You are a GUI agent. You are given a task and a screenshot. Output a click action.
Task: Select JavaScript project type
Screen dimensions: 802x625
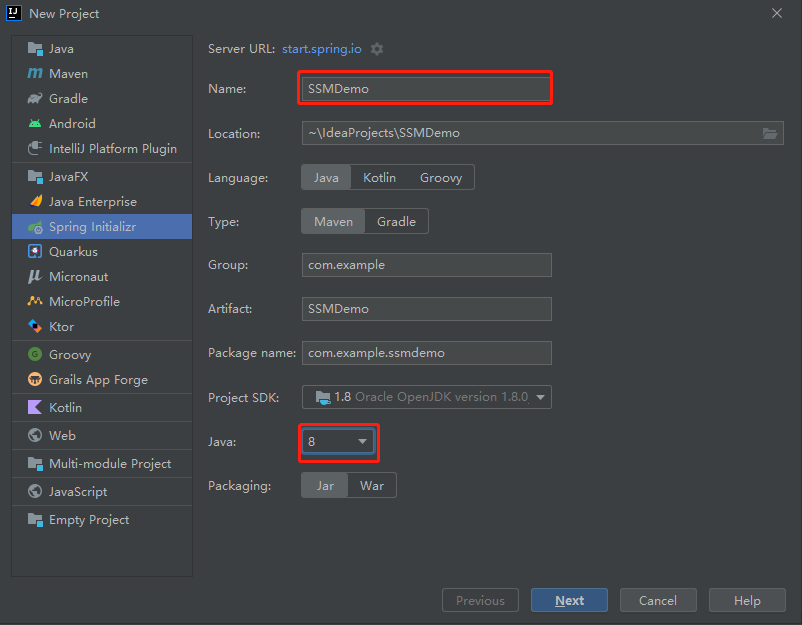tap(102, 492)
